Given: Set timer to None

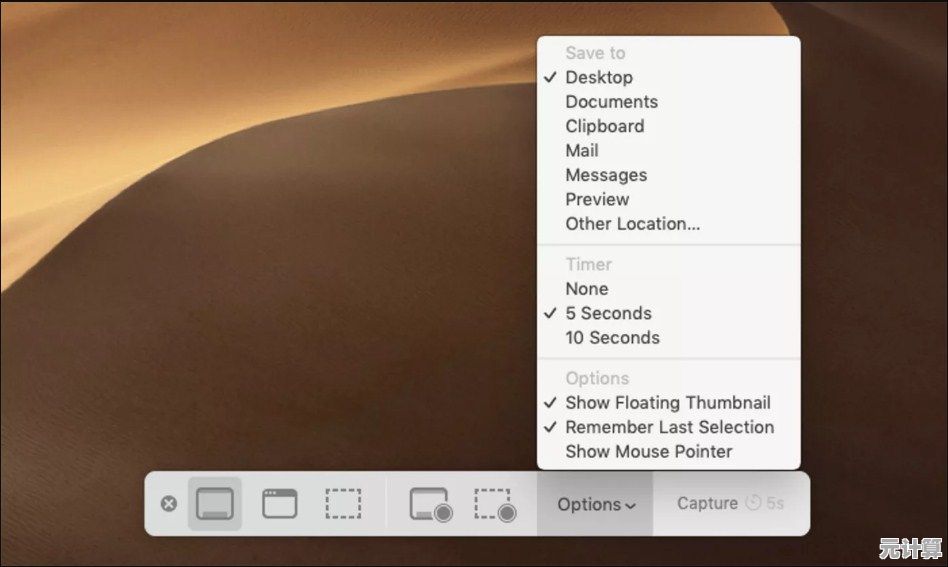Looking at the screenshot, I should [586, 289].
